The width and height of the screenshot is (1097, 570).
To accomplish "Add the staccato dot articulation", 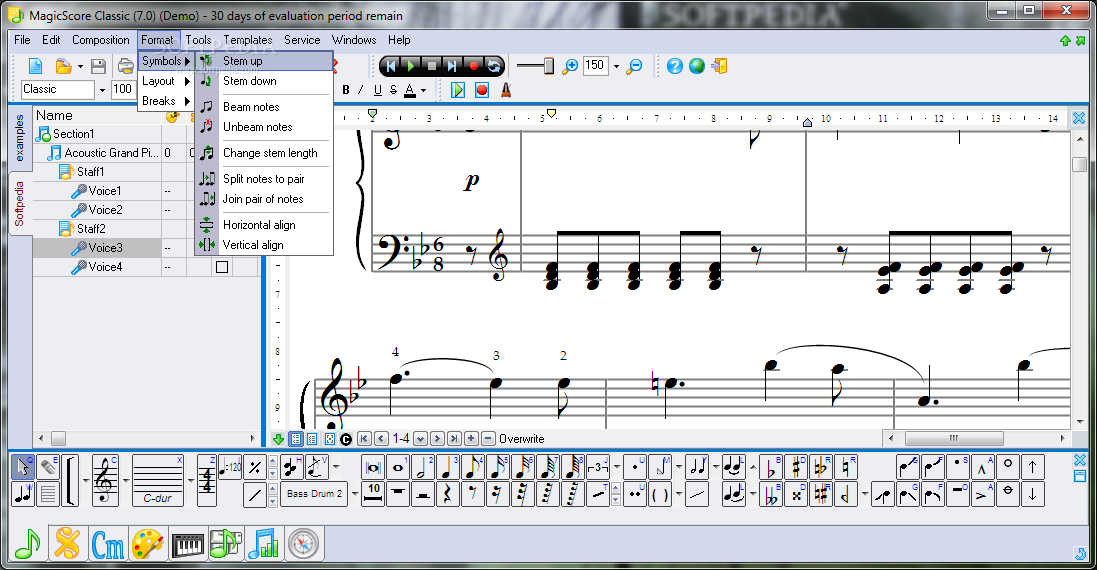I will 957,466.
